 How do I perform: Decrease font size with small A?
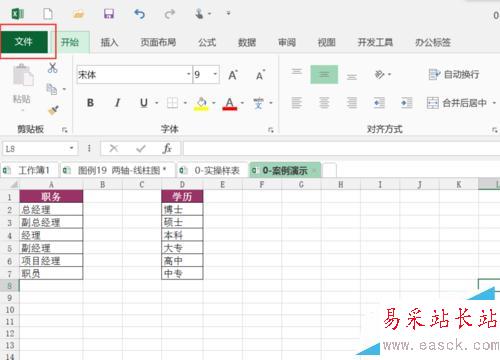click(260, 75)
